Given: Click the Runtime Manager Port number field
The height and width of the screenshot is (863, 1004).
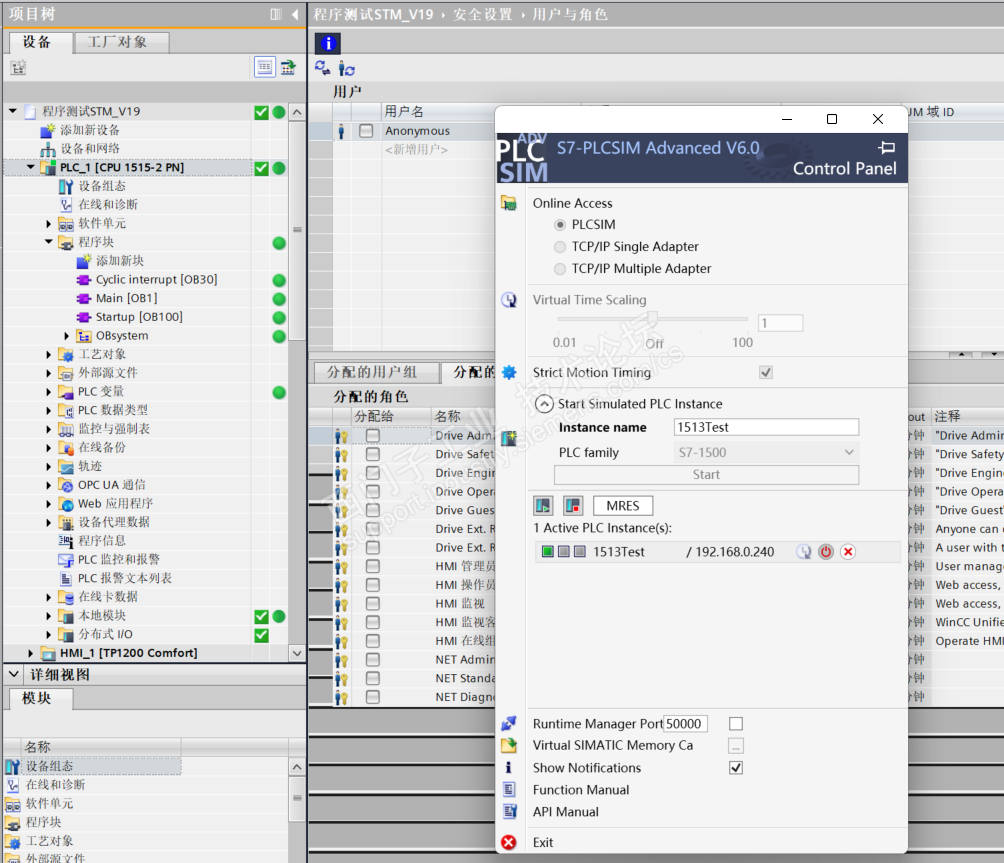Looking at the screenshot, I should click(685, 723).
